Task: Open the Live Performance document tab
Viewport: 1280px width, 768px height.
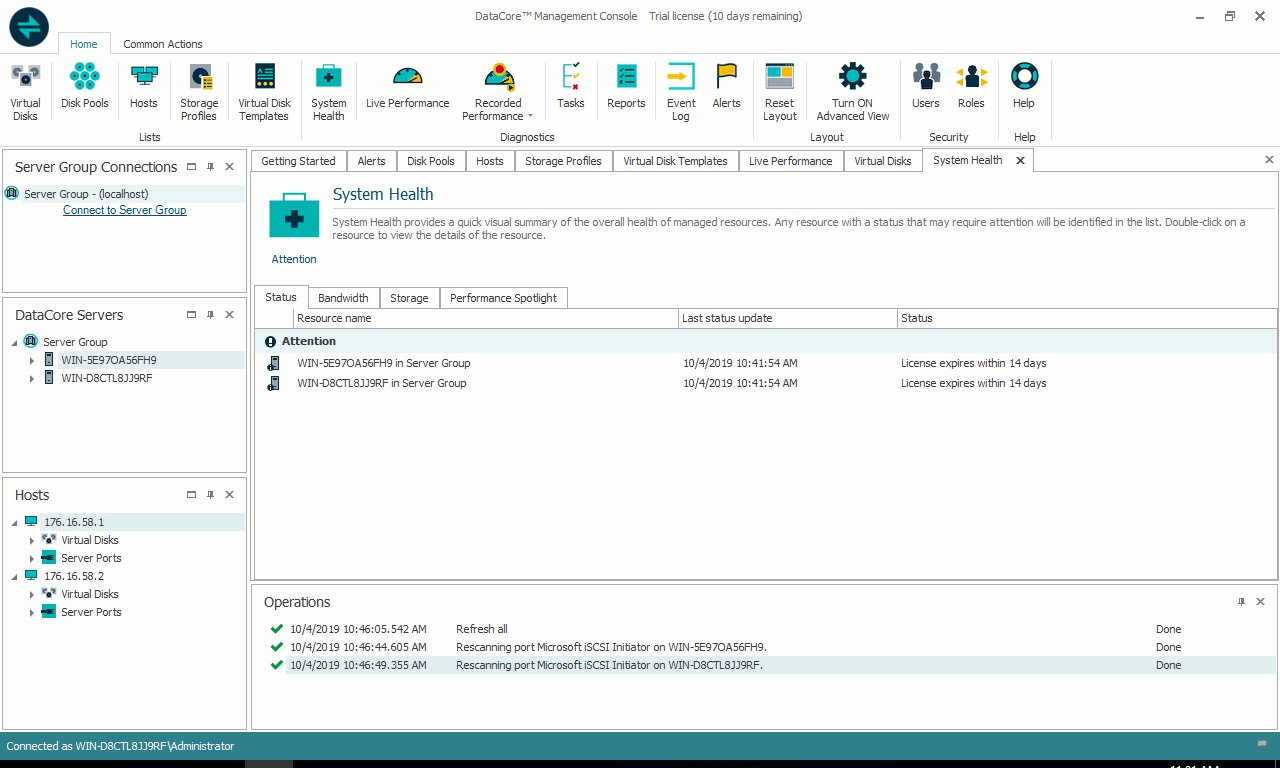Action: [x=790, y=161]
